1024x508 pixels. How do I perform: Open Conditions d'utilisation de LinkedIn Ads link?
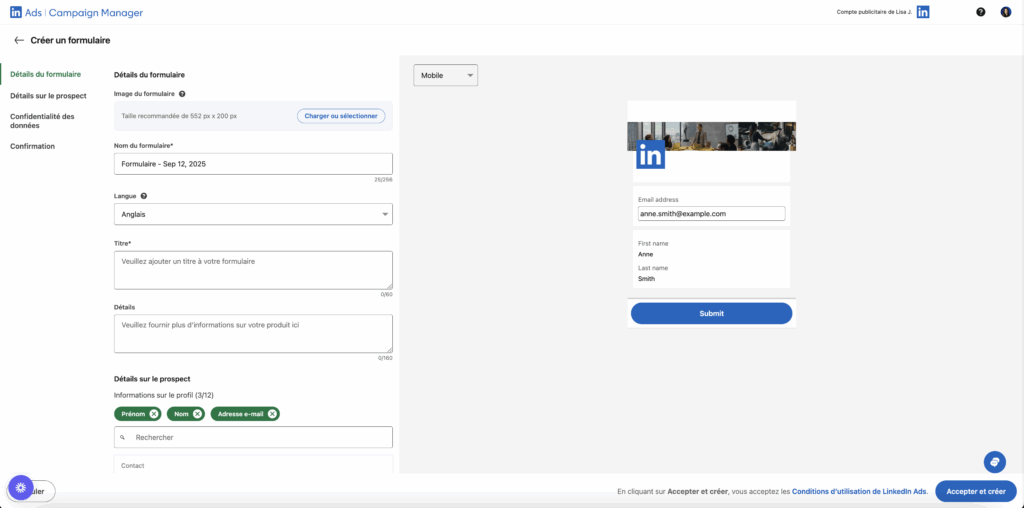point(859,492)
